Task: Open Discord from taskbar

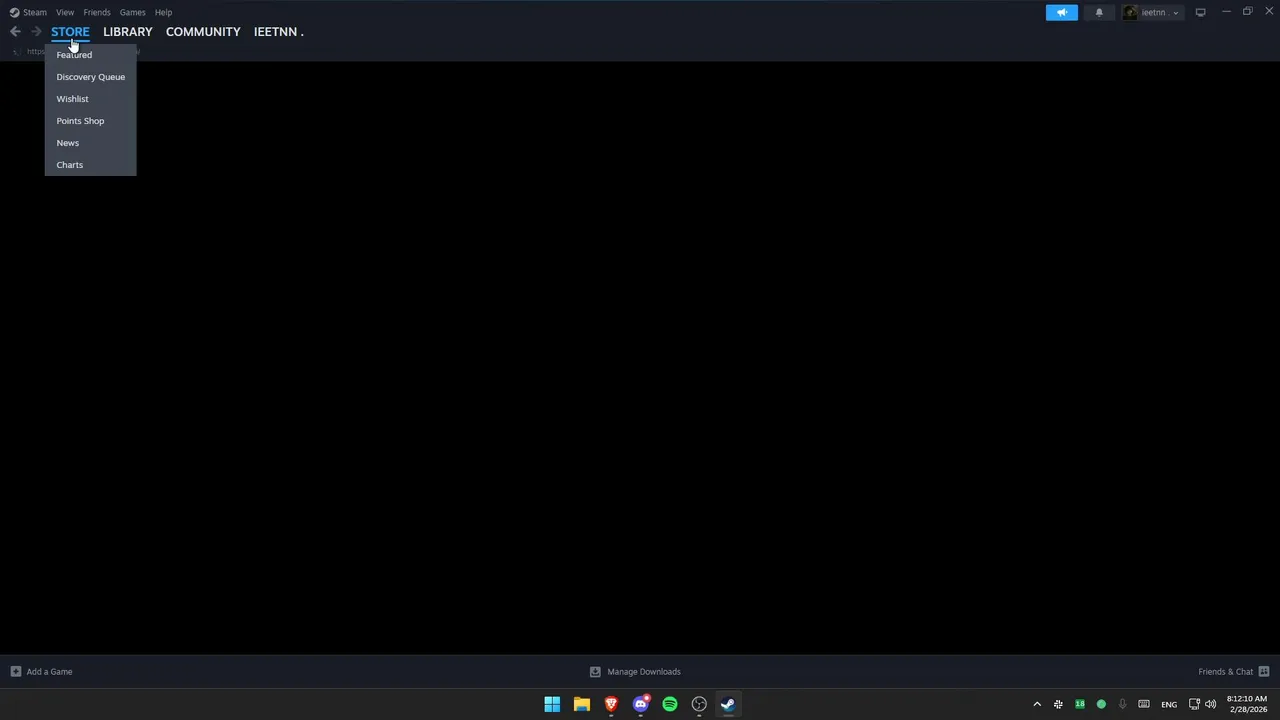Action: click(x=640, y=704)
